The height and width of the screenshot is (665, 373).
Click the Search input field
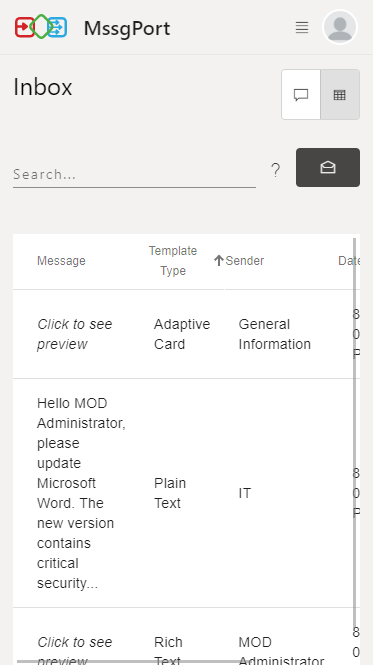(x=134, y=174)
